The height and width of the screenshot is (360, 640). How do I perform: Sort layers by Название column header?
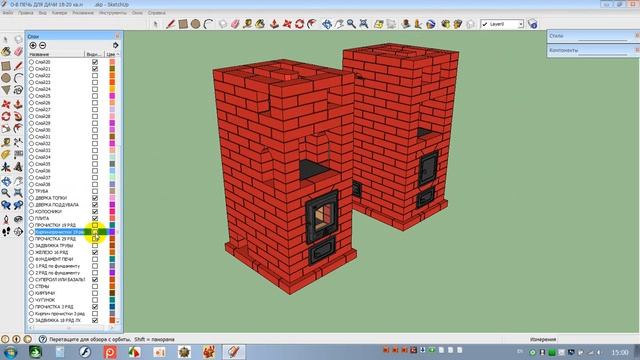(56, 54)
